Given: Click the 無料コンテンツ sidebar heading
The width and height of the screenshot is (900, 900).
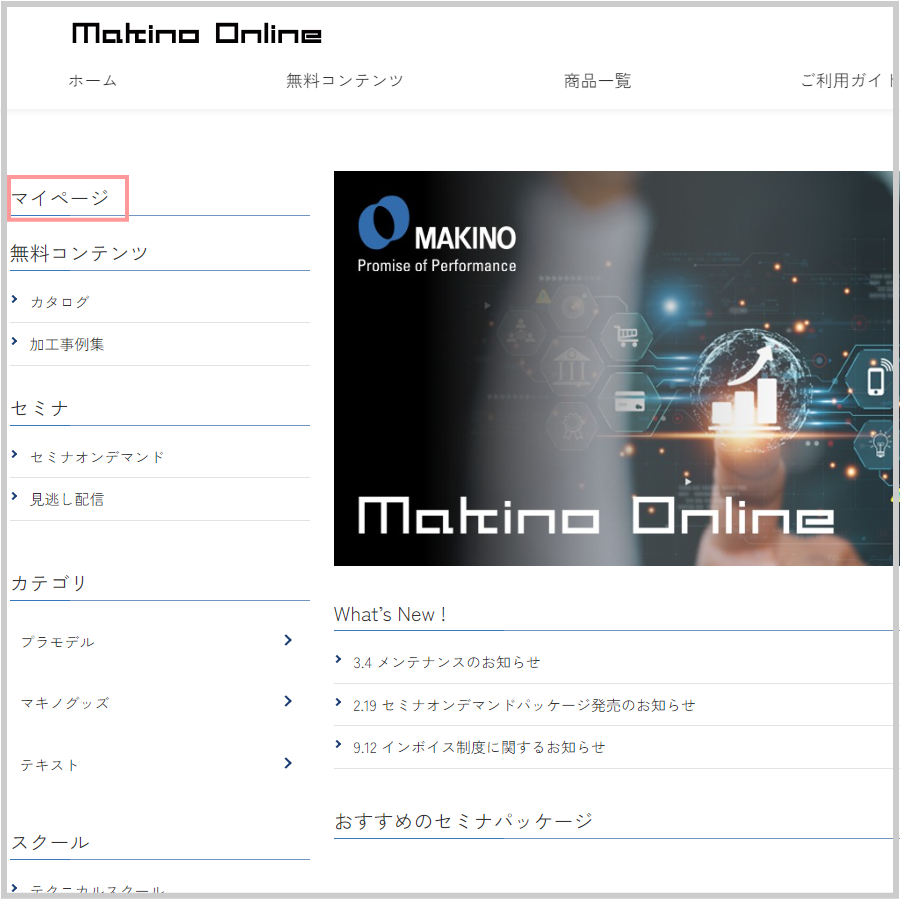Looking at the screenshot, I should pos(79,253).
